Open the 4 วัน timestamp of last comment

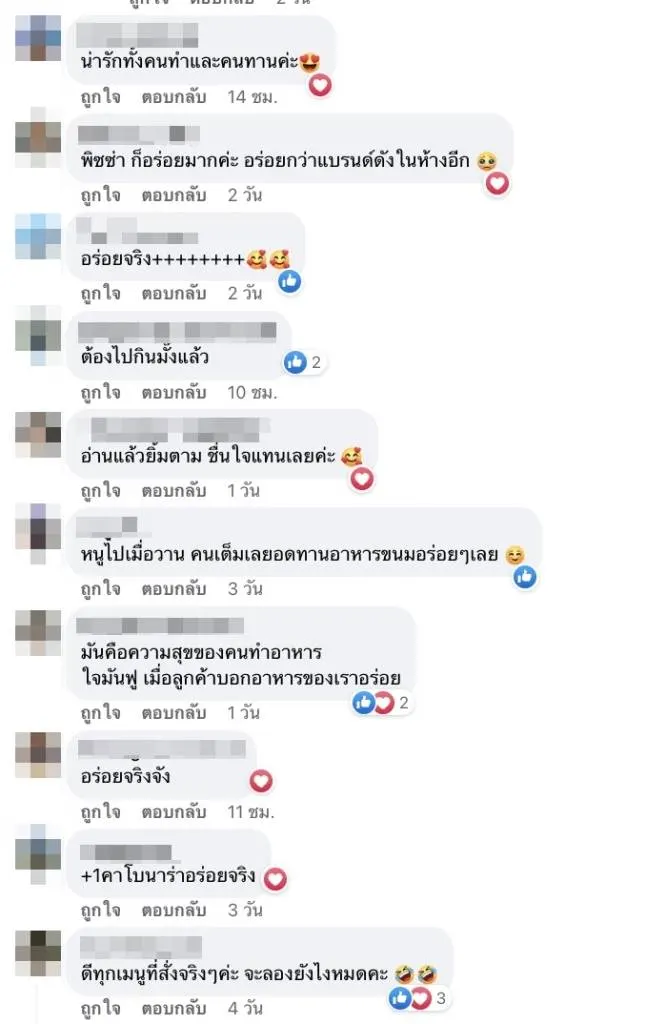[245, 1008]
